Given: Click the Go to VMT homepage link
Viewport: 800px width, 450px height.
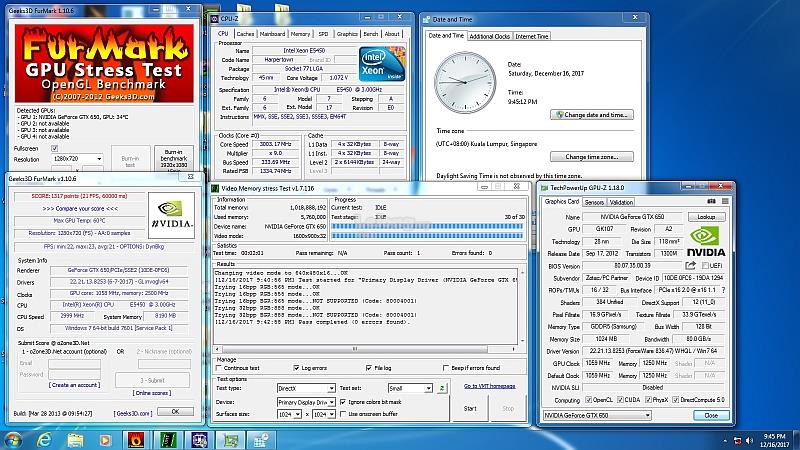Looking at the screenshot, I should pos(489,386).
